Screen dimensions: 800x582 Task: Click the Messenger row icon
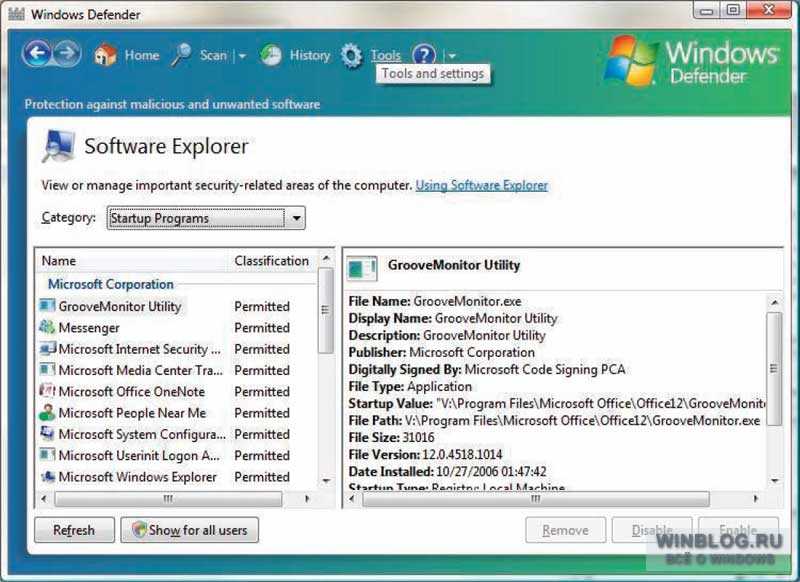[47, 327]
